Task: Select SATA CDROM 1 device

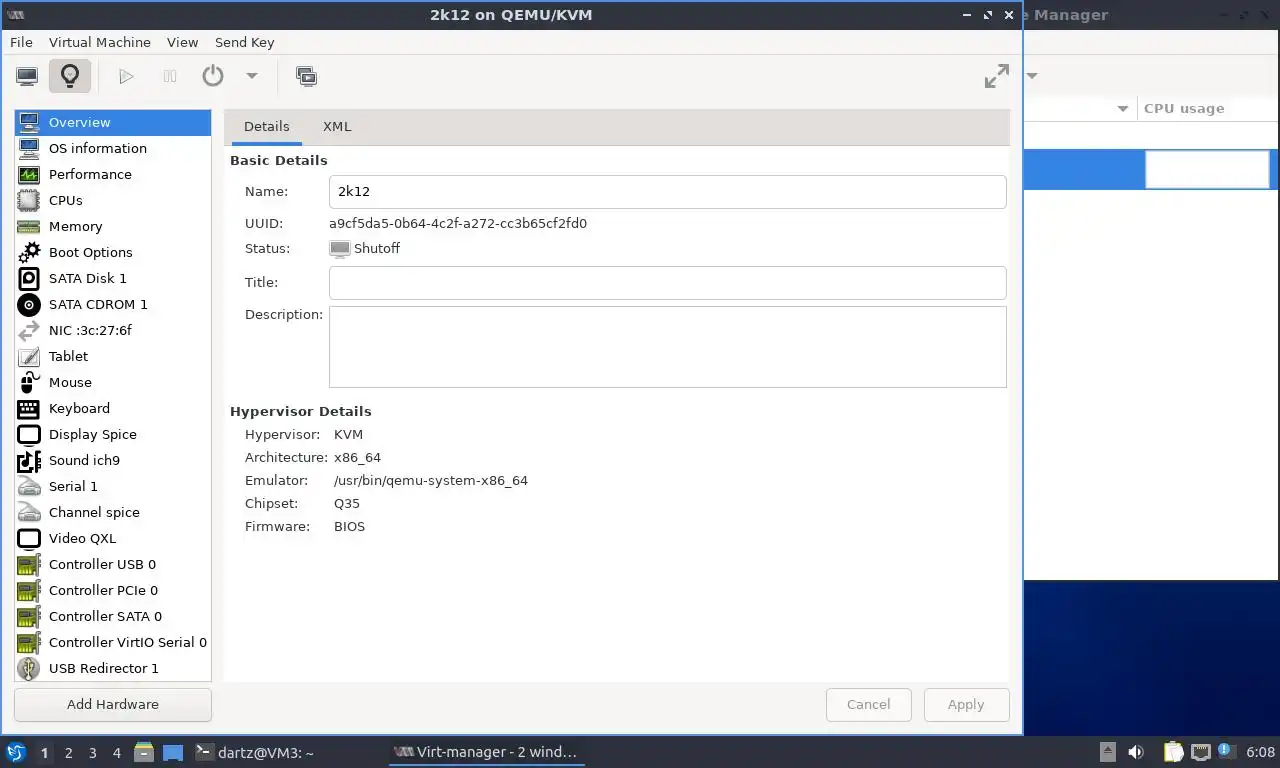Action: coord(113,304)
